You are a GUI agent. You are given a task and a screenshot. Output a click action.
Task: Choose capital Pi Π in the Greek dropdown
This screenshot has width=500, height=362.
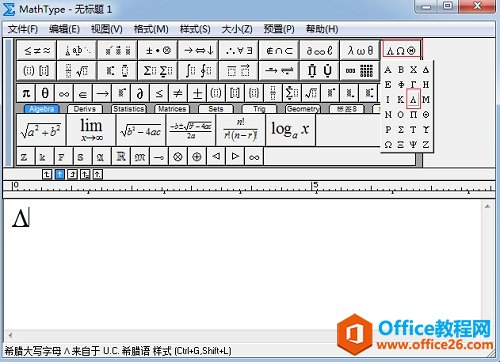click(x=413, y=114)
